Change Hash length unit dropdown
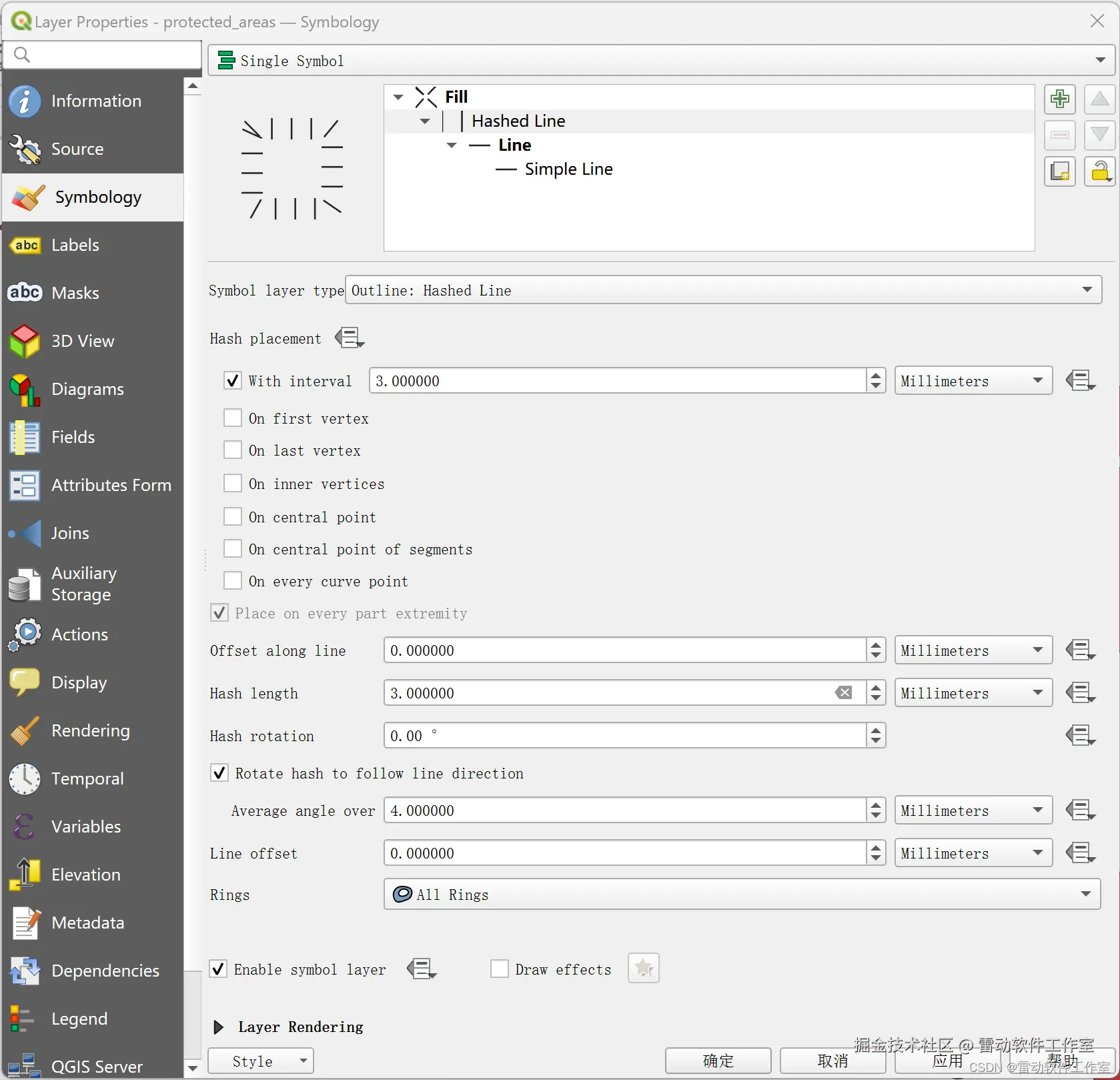 click(x=973, y=693)
